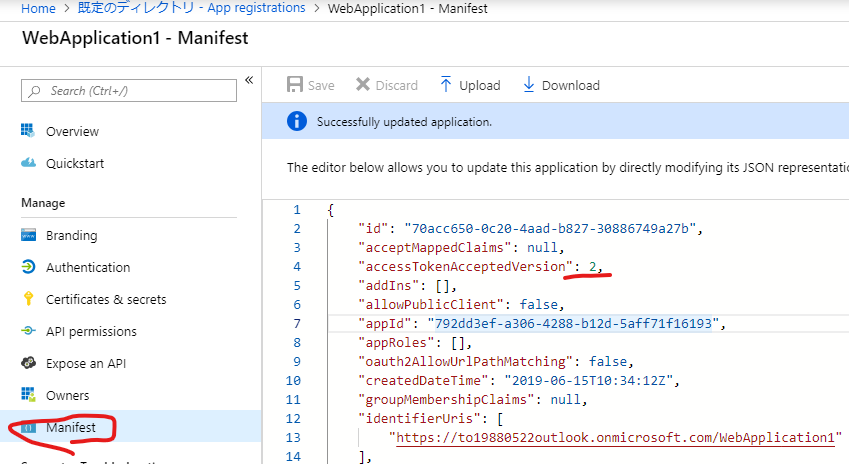Click line number 7 in editor
849x464 pixels.
click(297, 323)
